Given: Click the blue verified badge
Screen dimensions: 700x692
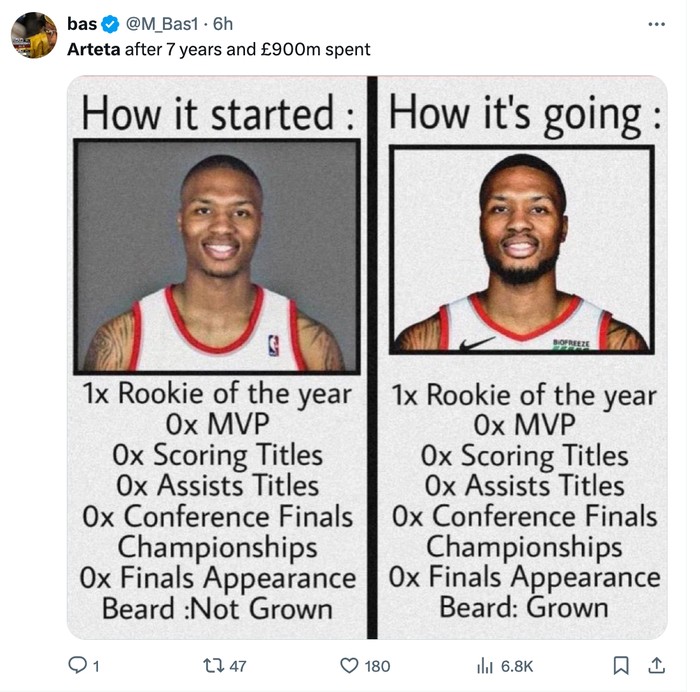Looking at the screenshot, I should pyautogui.click(x=110, y=24).
